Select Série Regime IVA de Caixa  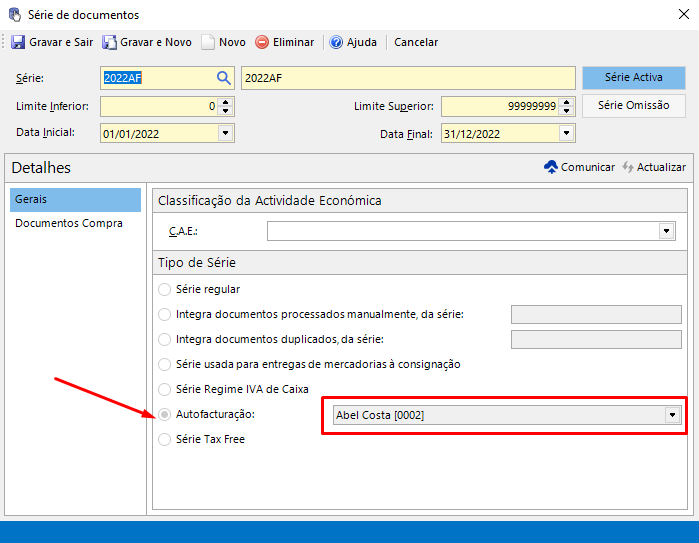coord(165,389)
